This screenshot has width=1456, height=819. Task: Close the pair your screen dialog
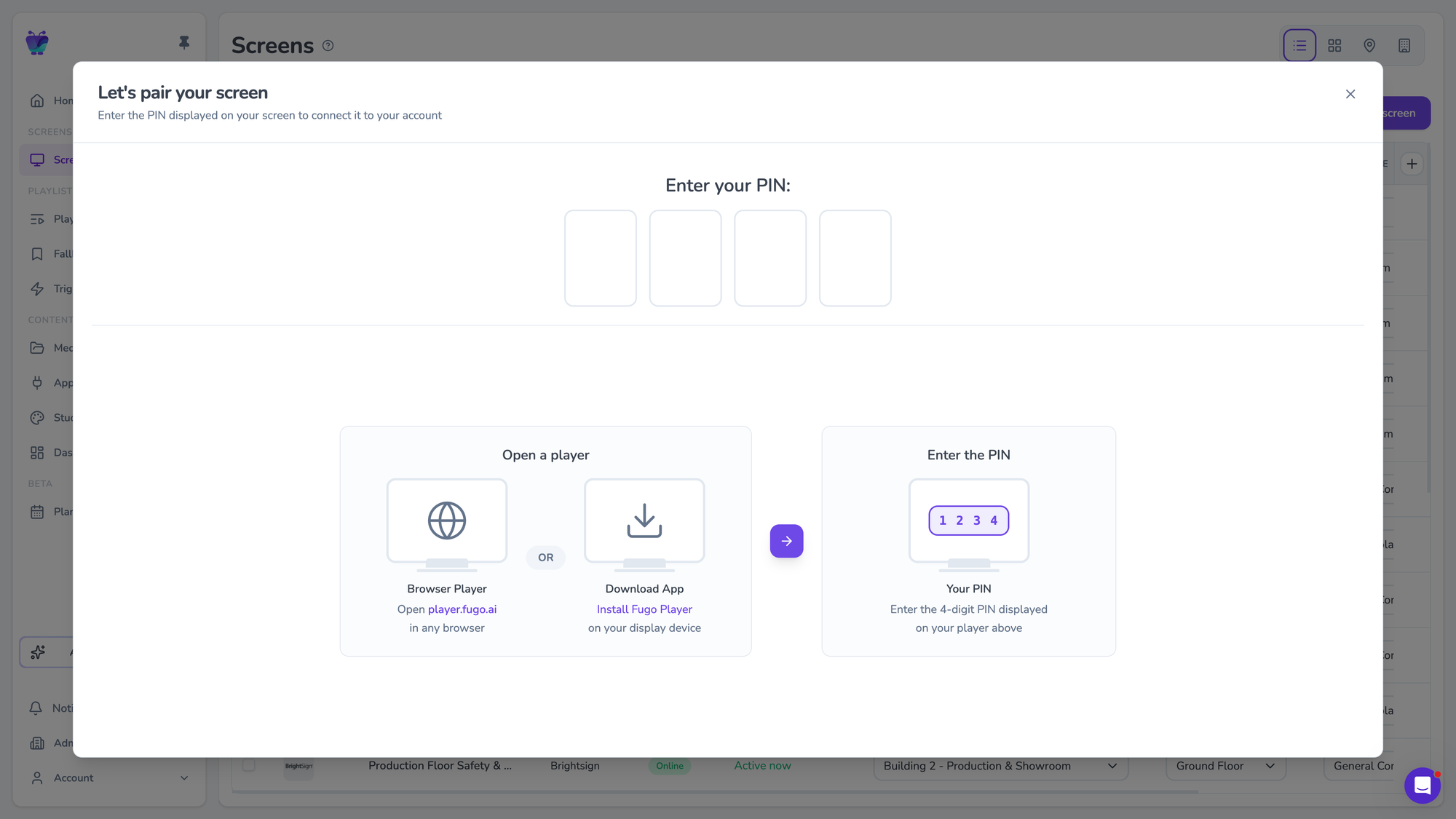1350,94
